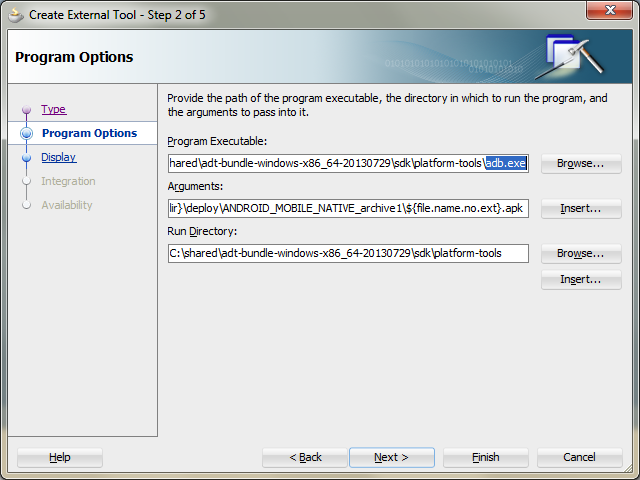Click the Type step bullet icon
Image resolution: width=640 pixels, height=480 pixels.
(x=27, y=109)
